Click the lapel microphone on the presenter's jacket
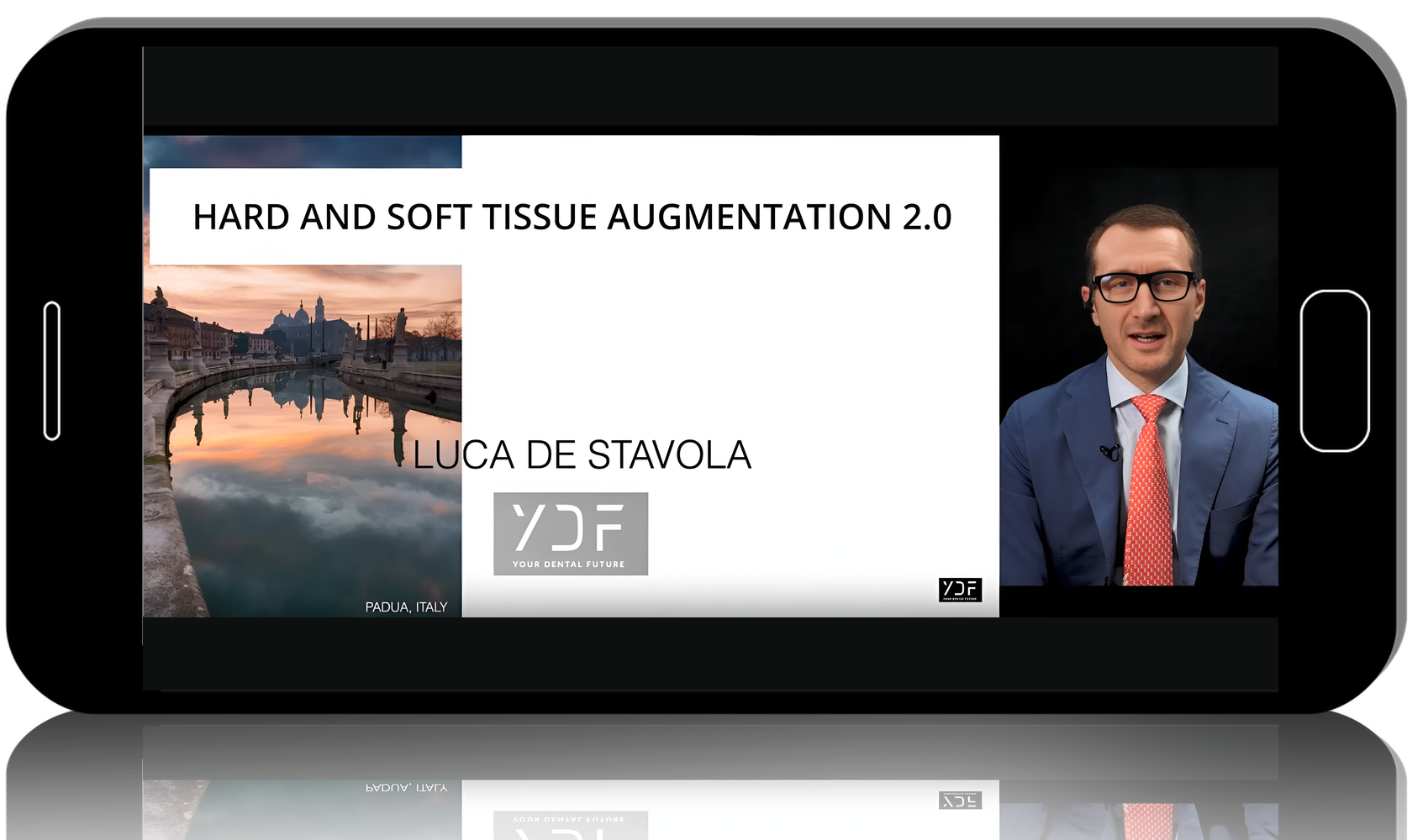The height and width of the screenshot is (840, 1412). click(x=1109, y=453)
